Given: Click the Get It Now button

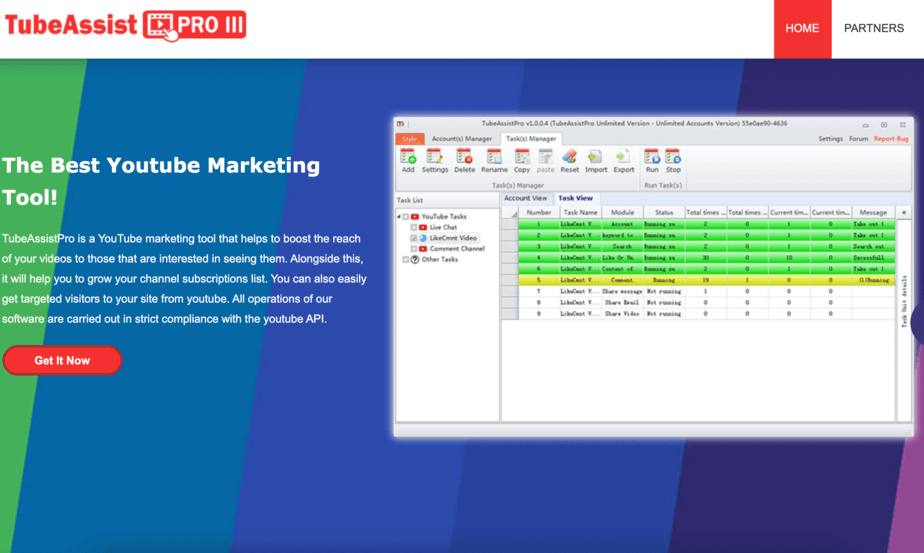Looking at the screenshot, I should pyautogui.click(x=62, y=360).
